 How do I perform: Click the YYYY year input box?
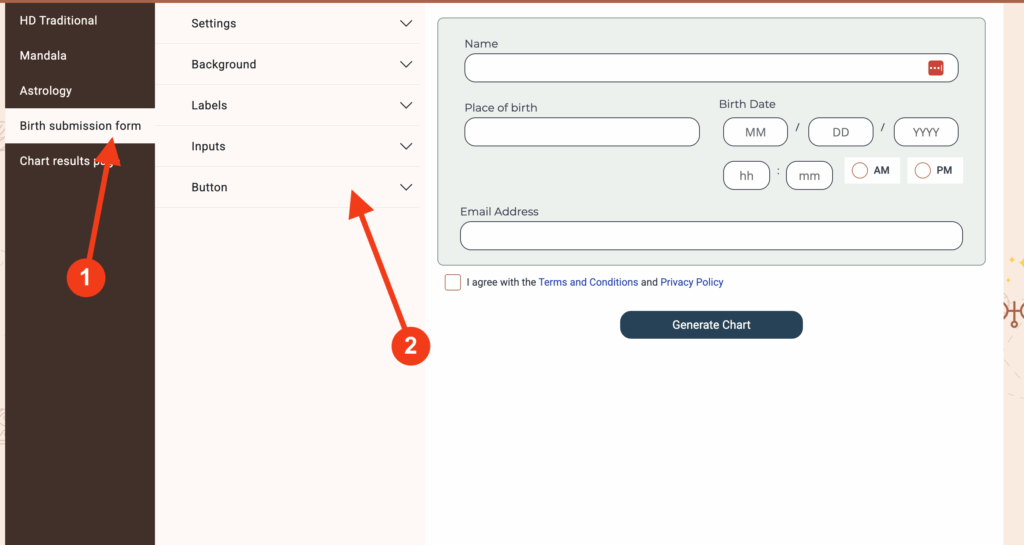click(926, 132)
